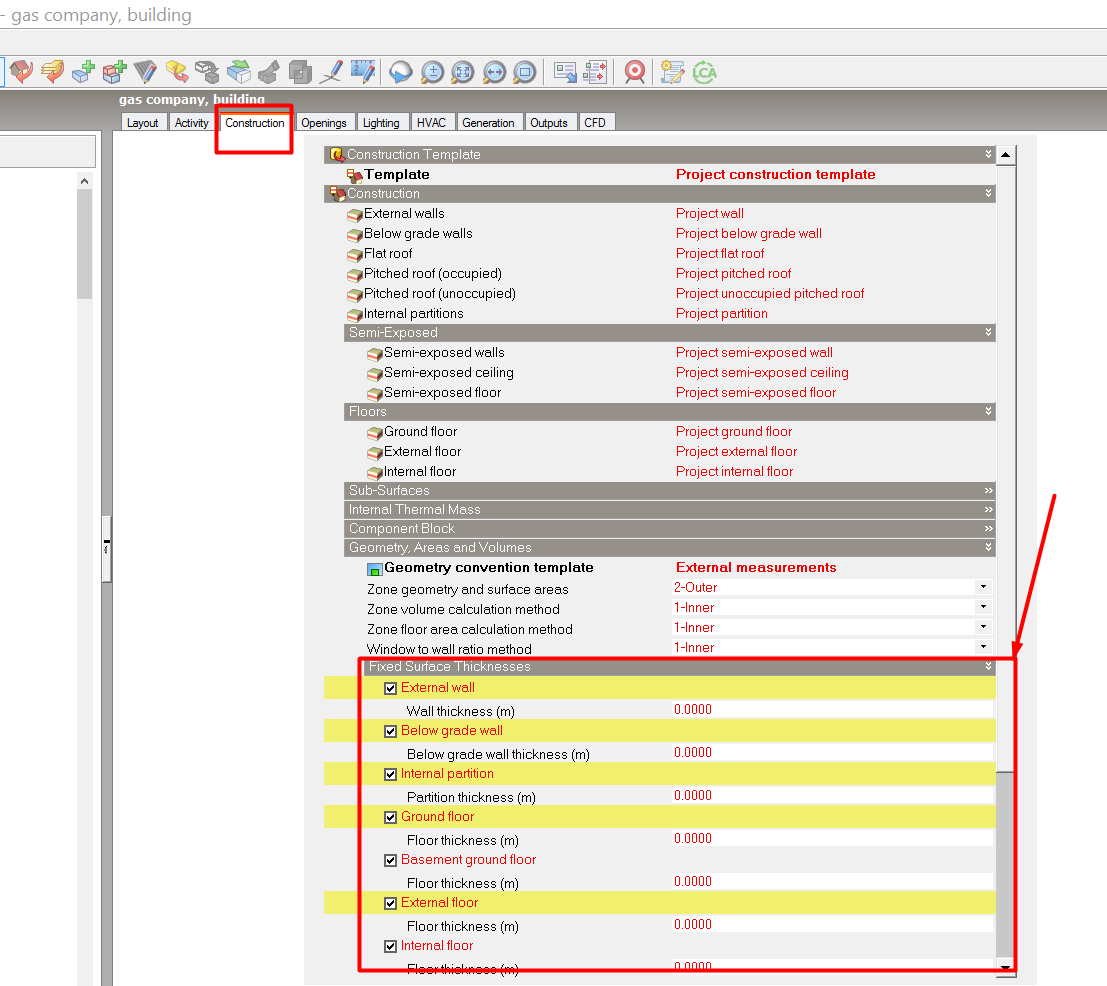This screenshot has height=986, width=1107.
Task: Click the properties panel vertical scrollbar thumb
Action: (1005, 864)
